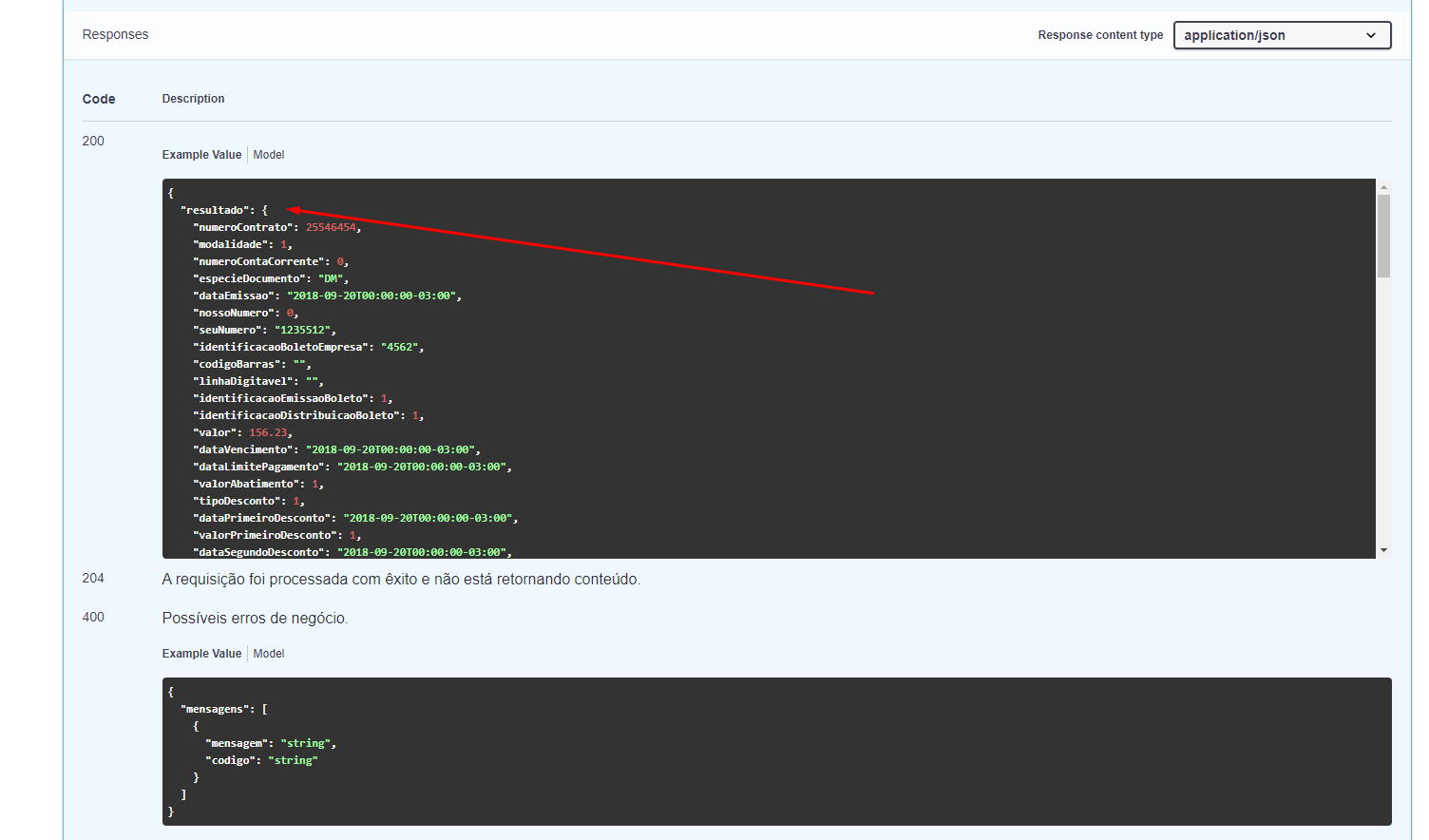Click the "valorPrimeiroDesconto" key
1429x840 pixels.
[x=265, y=535]
